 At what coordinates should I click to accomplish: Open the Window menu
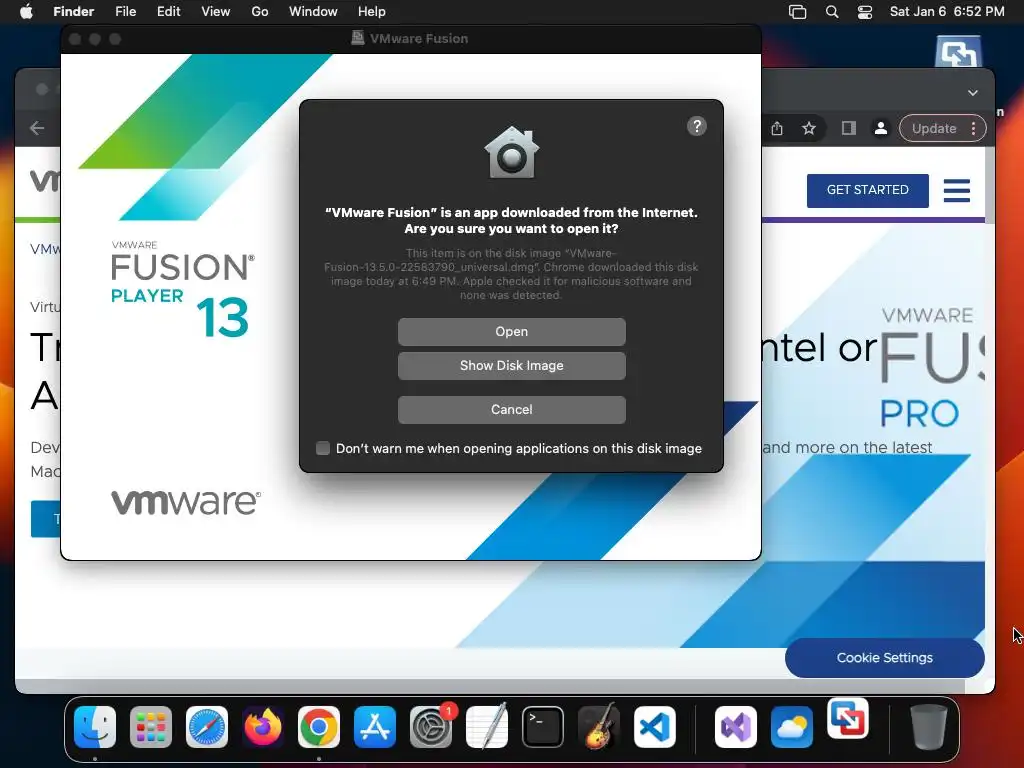coord(313,12)
